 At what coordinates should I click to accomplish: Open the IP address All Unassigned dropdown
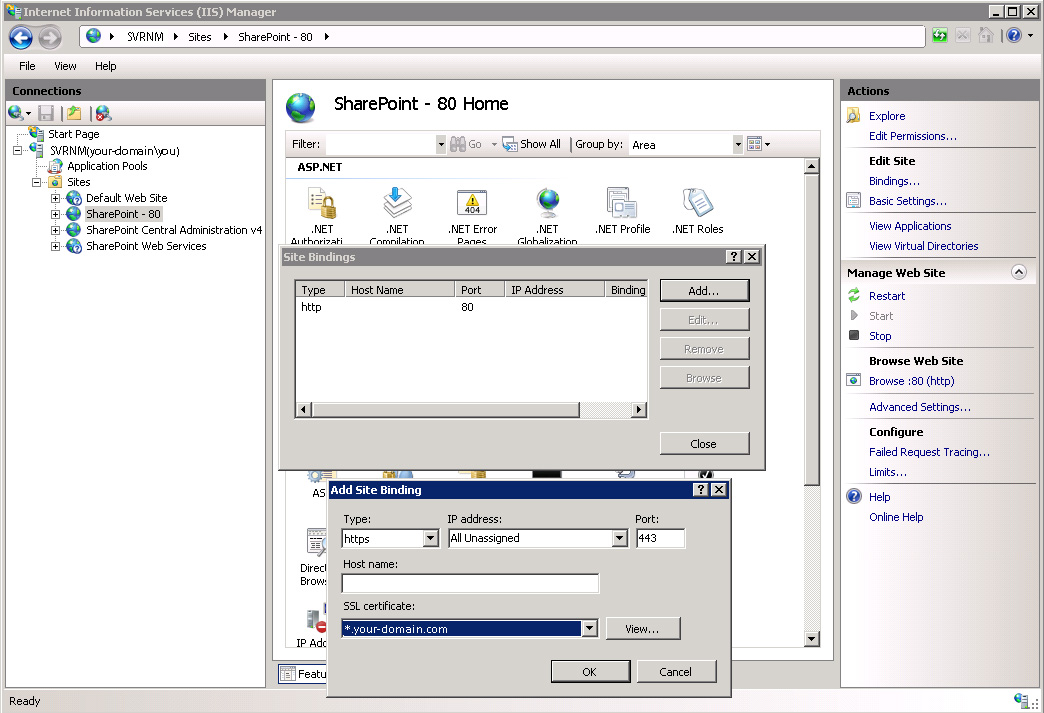point(619,538)
